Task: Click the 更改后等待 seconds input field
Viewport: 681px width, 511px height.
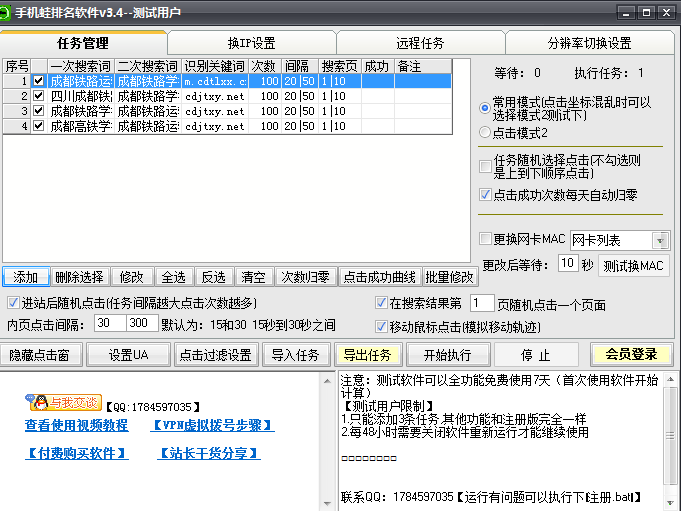Action: pos(567,264)
